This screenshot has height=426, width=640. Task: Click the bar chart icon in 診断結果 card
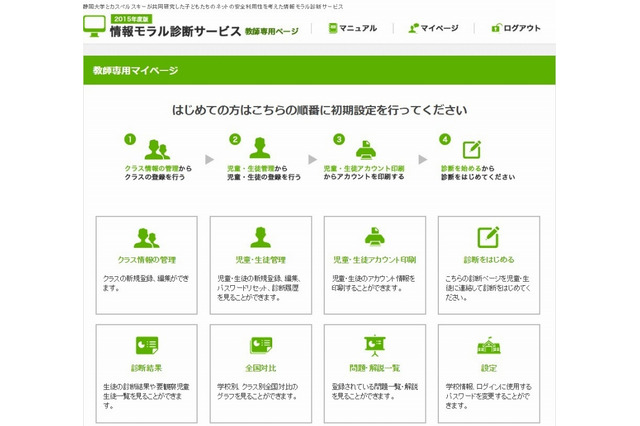click(x=146, y=346)
